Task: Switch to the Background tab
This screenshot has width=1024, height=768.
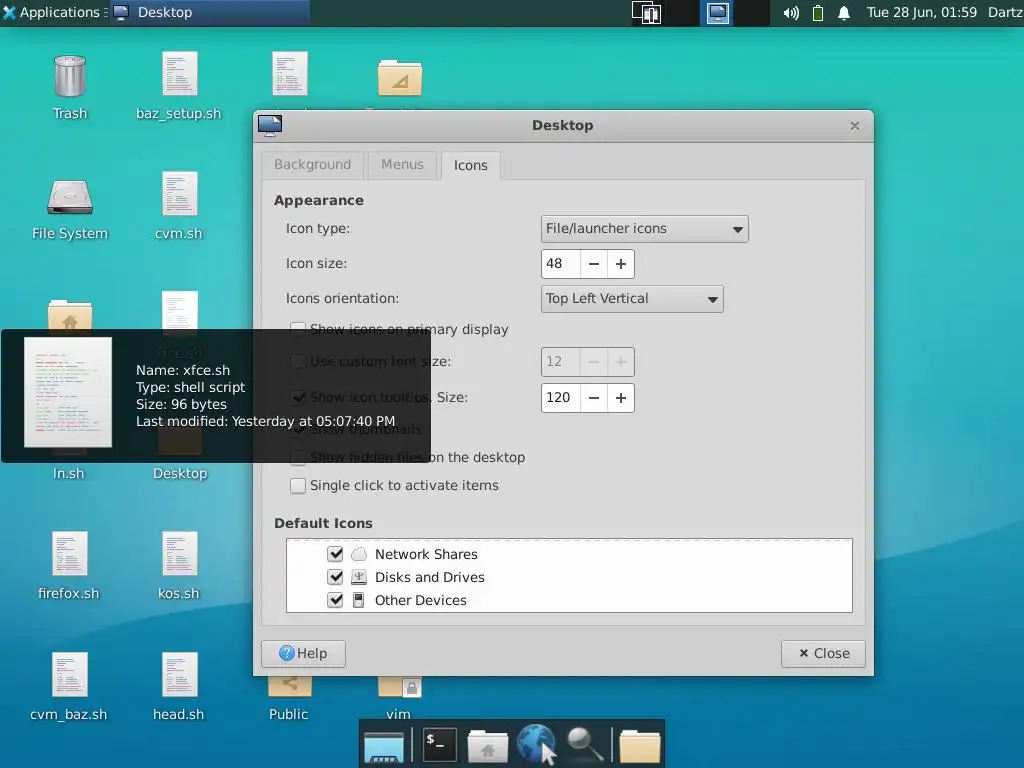Action: (313, 165)
